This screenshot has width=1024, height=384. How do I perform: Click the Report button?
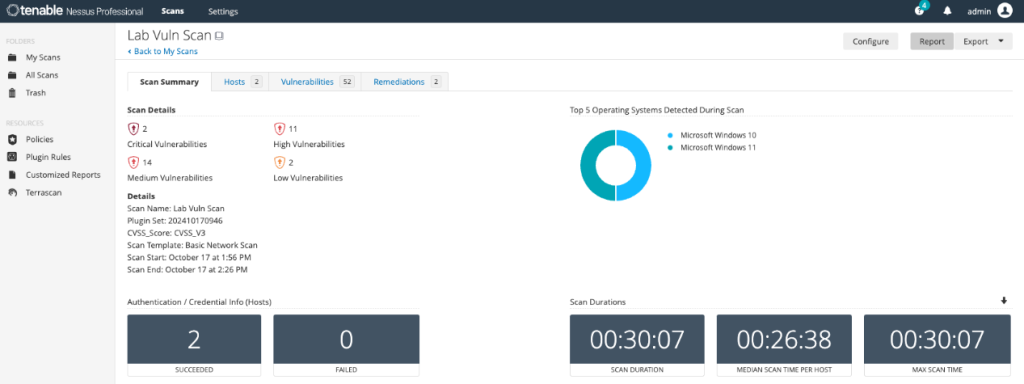coord(932,42)
